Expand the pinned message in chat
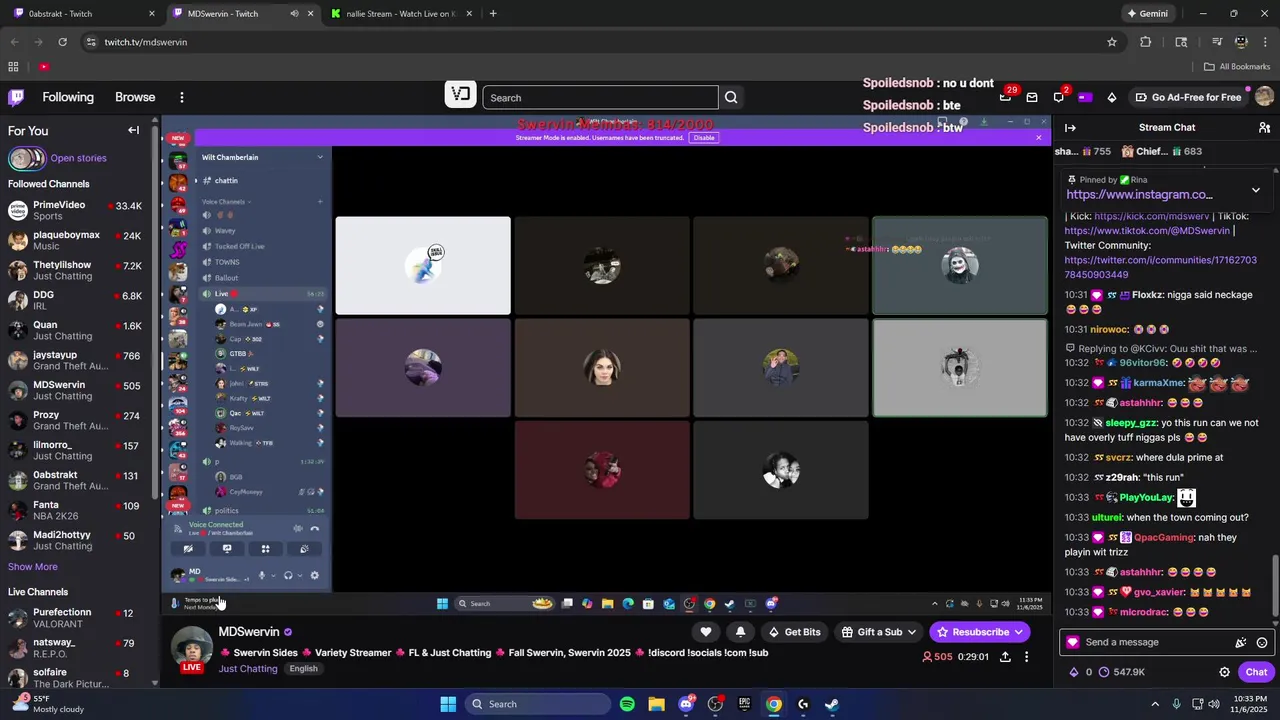1280x720 pixels. coord(1256,190)
